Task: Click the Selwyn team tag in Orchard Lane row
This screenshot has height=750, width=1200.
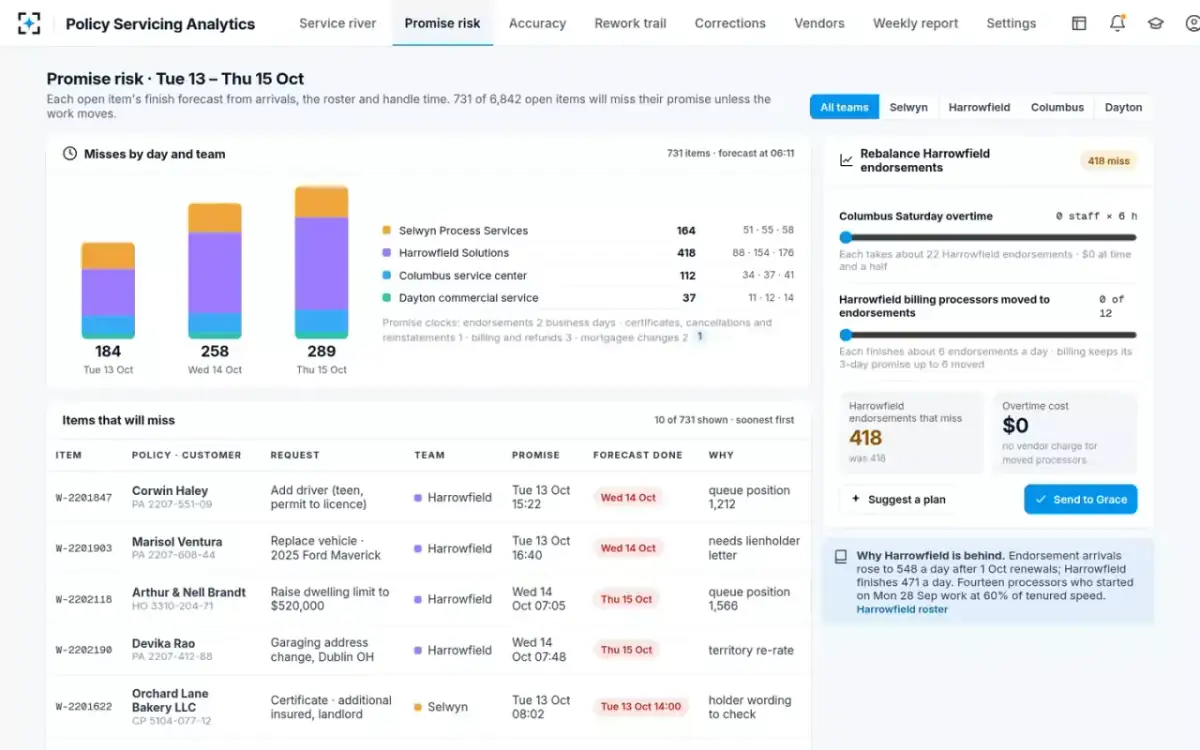Action: 441,707
